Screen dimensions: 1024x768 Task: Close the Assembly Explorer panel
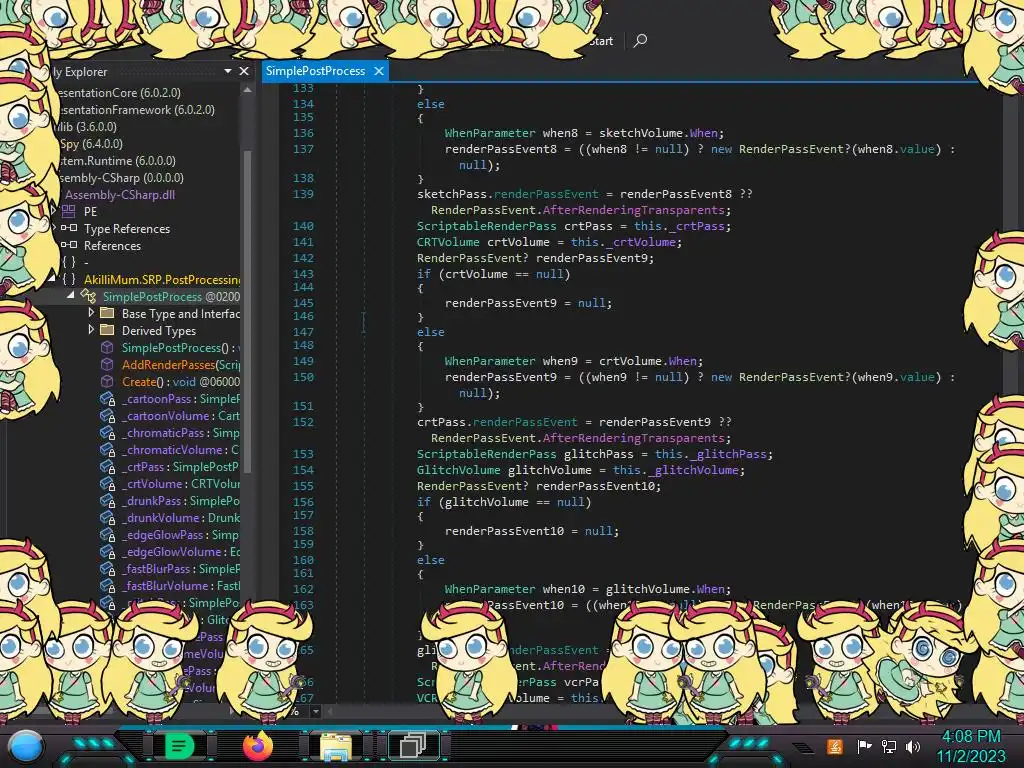(x=244, y=71)
